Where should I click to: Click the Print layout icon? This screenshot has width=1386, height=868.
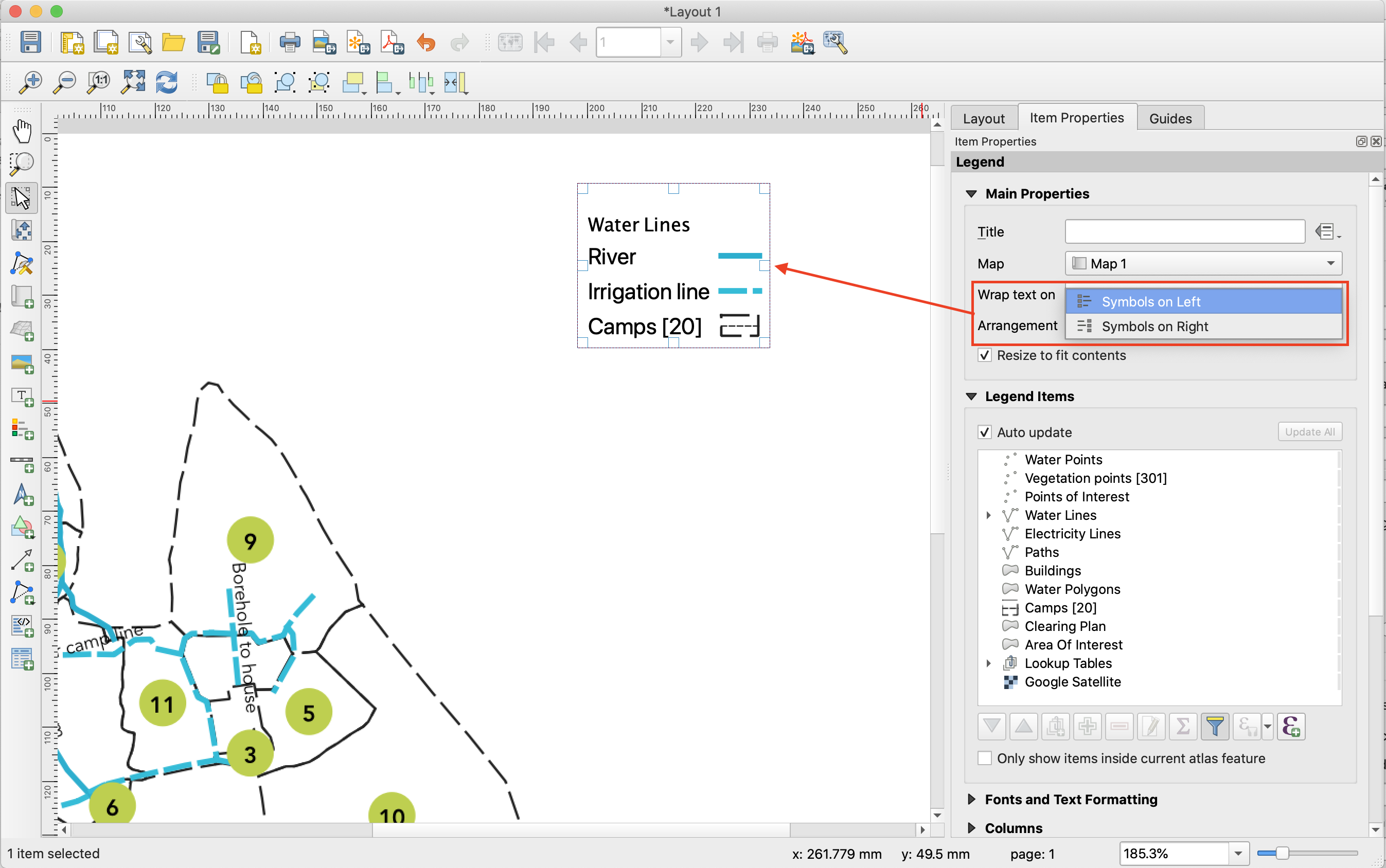pyautogui.click(x=290, y=43)
